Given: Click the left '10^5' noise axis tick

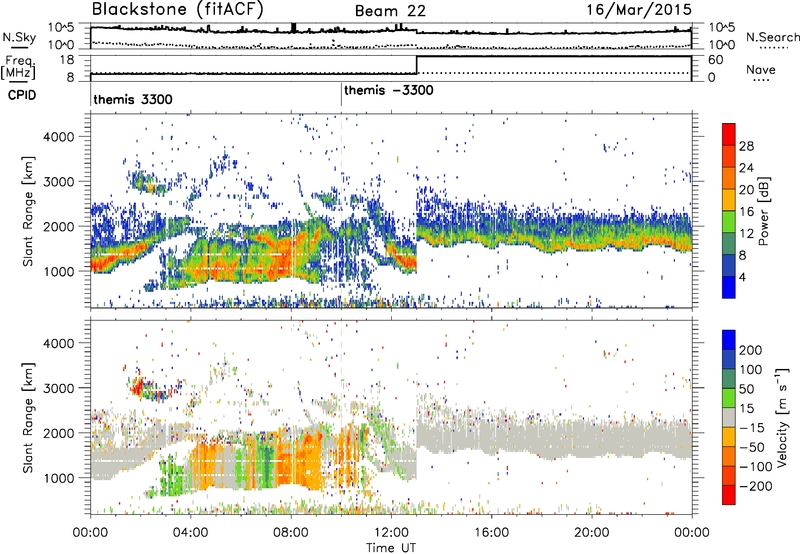Looking at the screenshot, I should [x=61, y=28].
